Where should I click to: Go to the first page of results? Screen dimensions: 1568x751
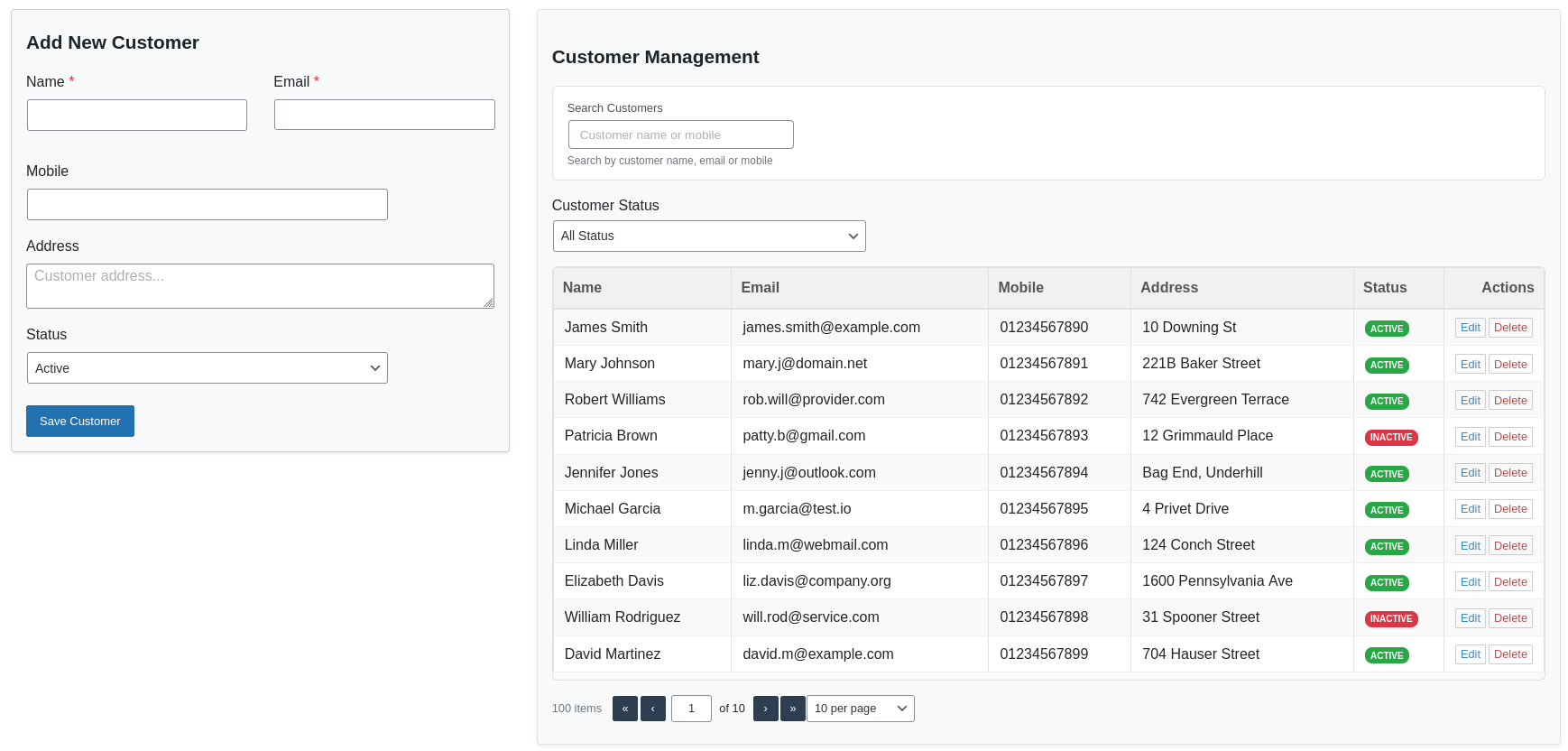tap(624, 709)
